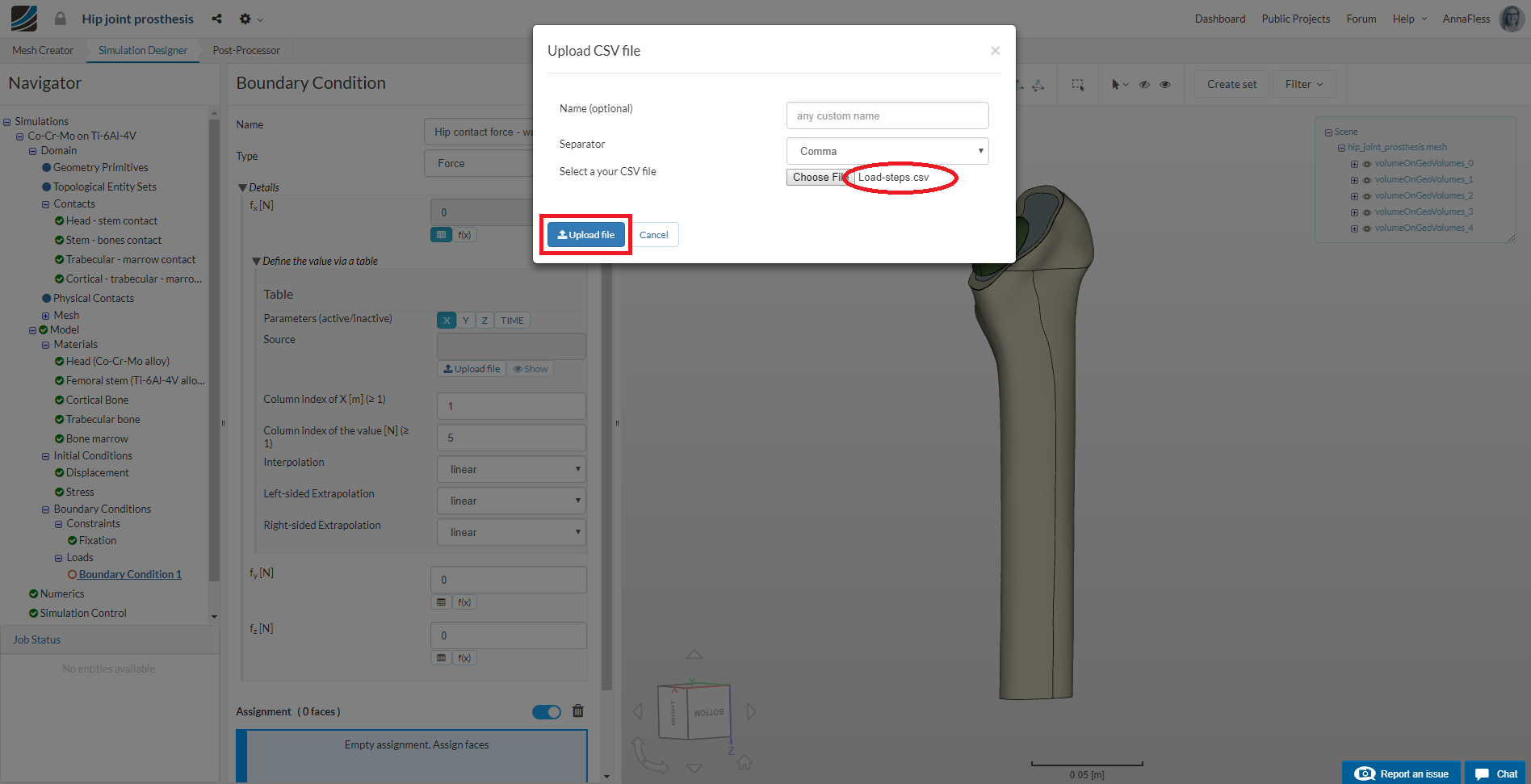Click the Choose File button
Viewport: 1531px width, 784px height.
tap(819, 178)
